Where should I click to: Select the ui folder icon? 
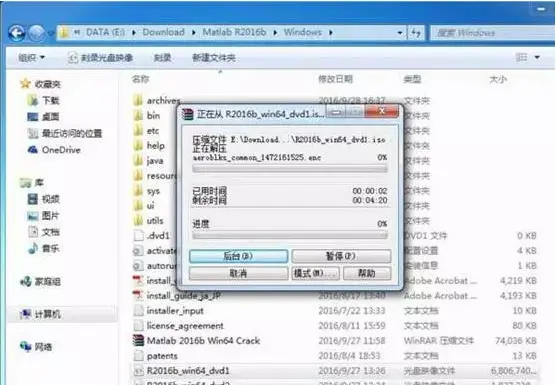[x=138, y=206]
